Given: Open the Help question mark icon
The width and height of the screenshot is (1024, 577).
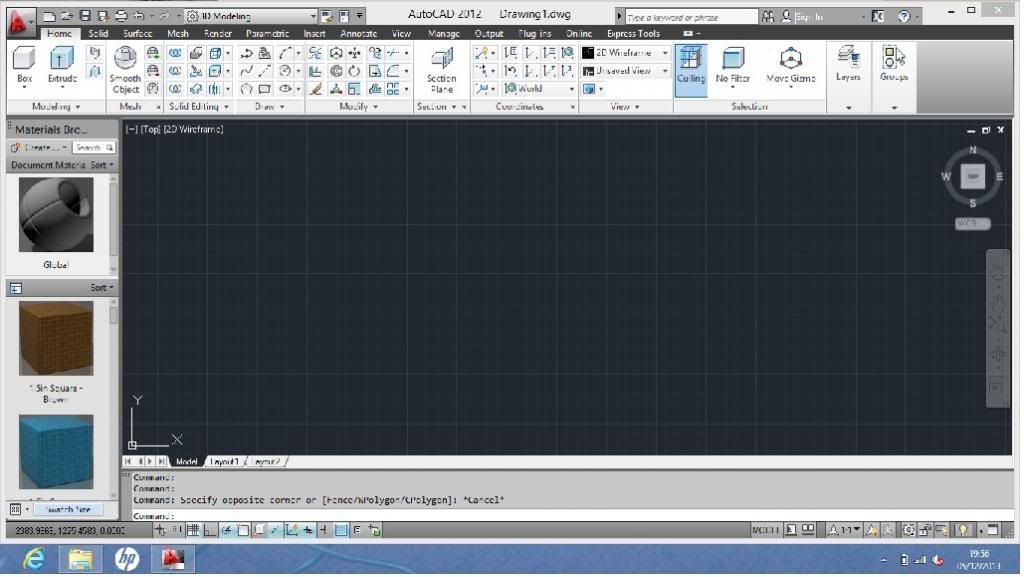Looking at the screenshot, I should (x=904, y=16).
